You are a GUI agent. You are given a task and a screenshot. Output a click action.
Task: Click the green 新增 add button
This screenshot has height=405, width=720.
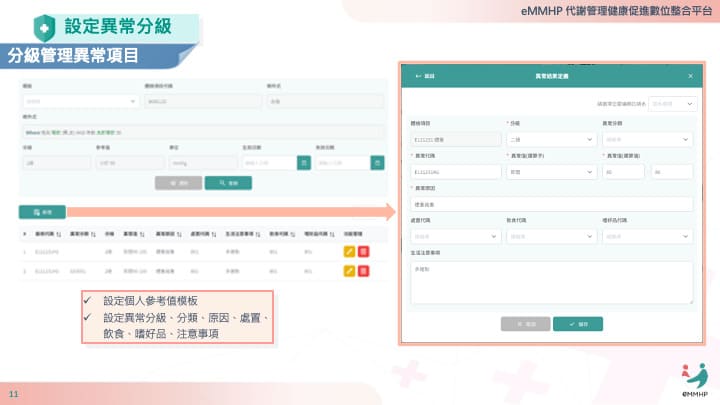coord(42,212)
